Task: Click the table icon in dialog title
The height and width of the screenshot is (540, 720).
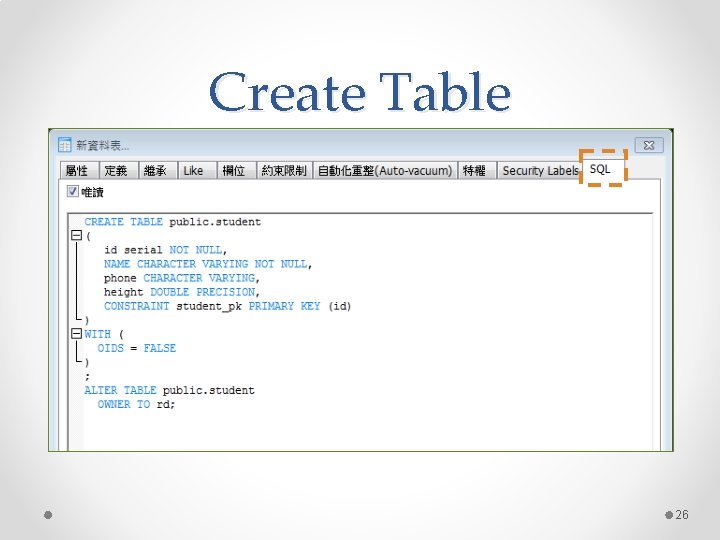Action: [65, 145]
